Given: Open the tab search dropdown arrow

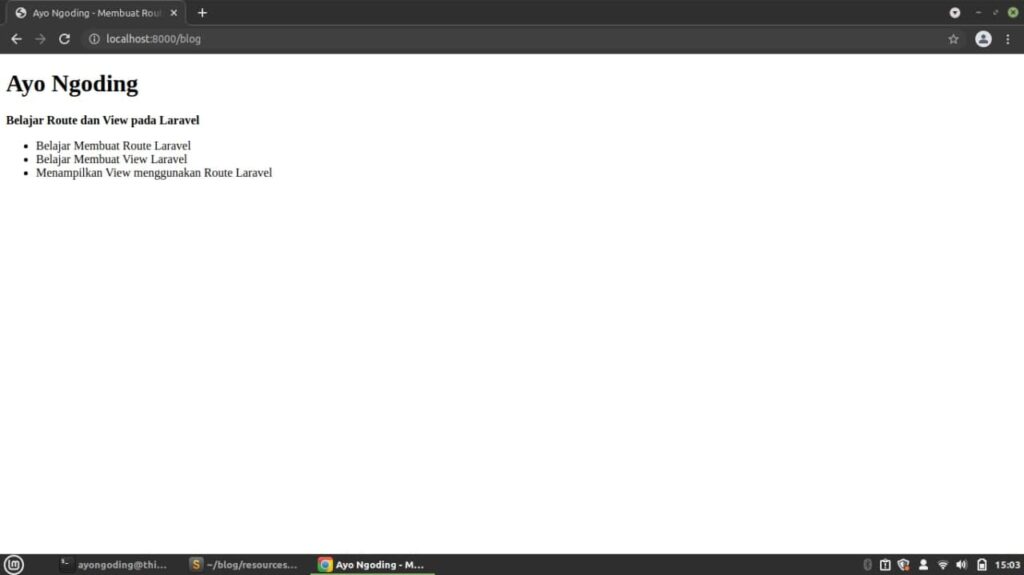Looking at the screenshot, I should pyautogui.click(x=955, y=12).
